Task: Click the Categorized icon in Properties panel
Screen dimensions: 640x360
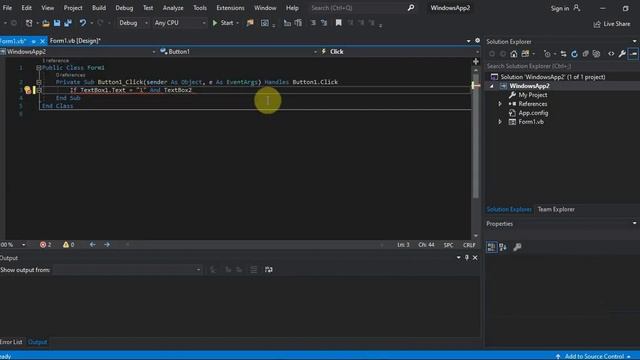Action: coord(491,247)
